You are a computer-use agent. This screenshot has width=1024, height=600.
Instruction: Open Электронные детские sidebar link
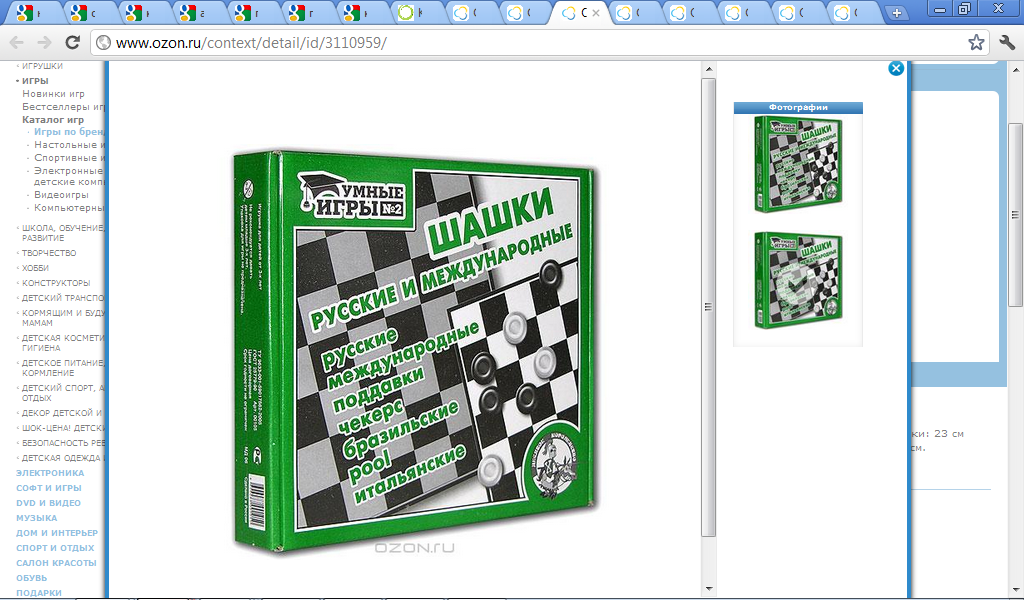coord(69,176)
